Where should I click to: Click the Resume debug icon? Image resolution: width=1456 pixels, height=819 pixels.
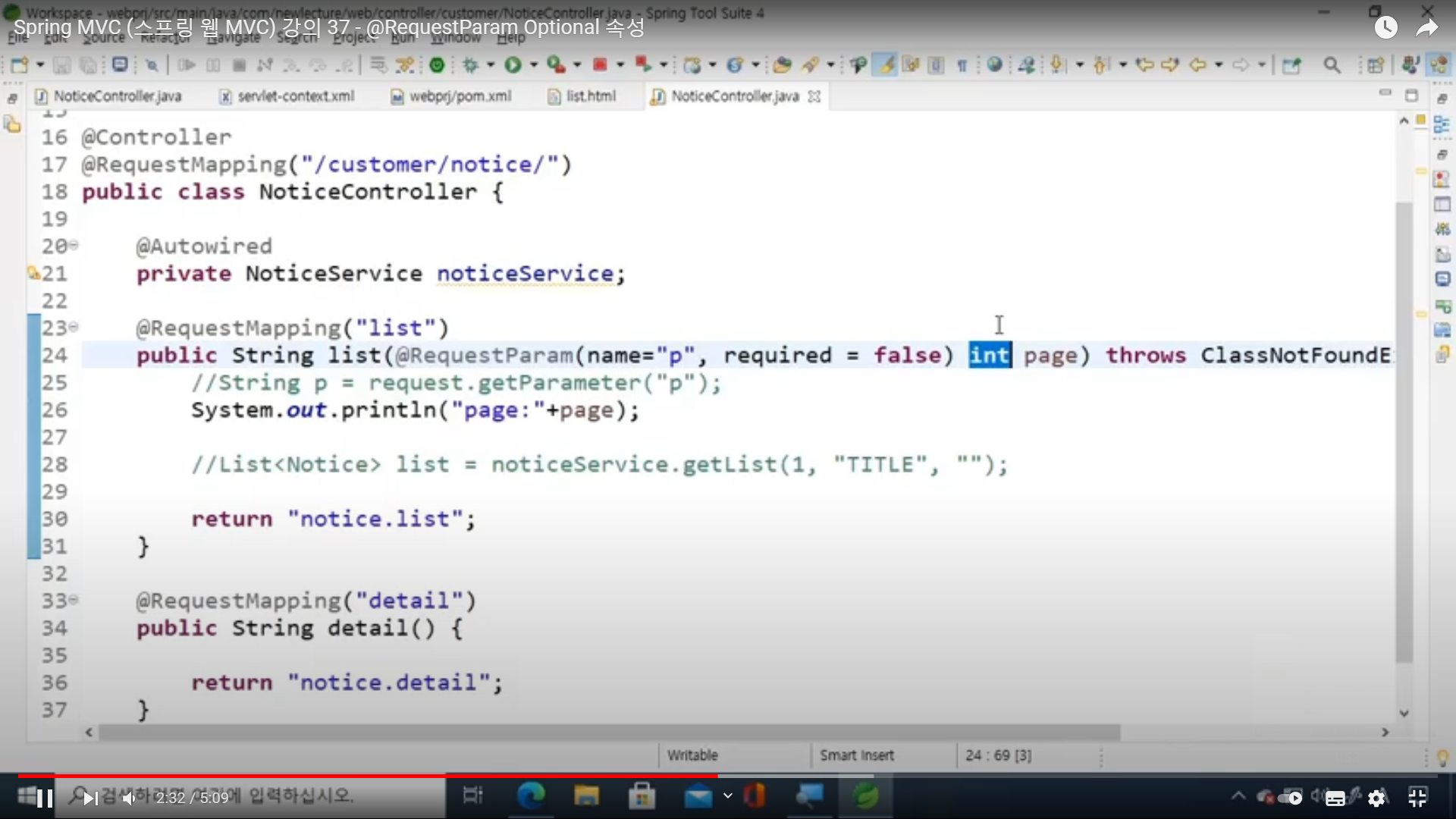186,65
